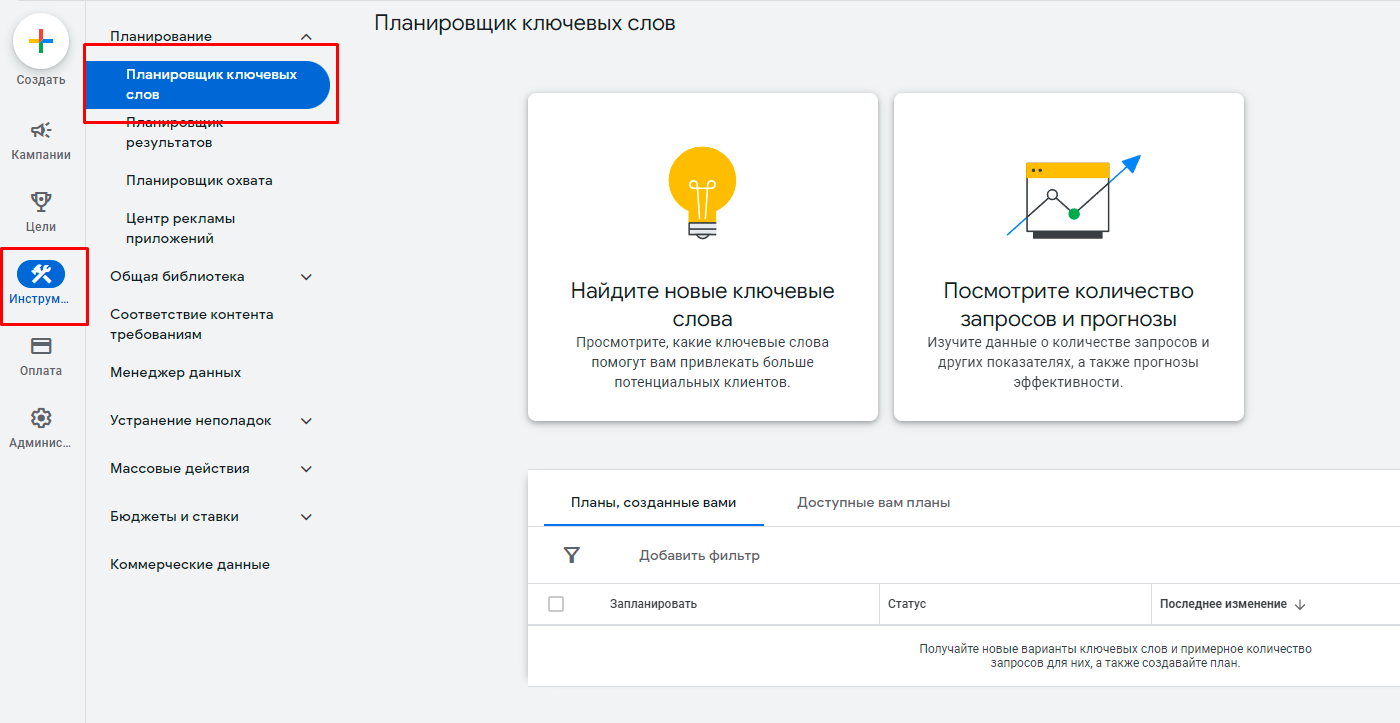Open Центр рекламы приложений
Viewport: 1400px width, 723px height.
click(x=180, y=227)
